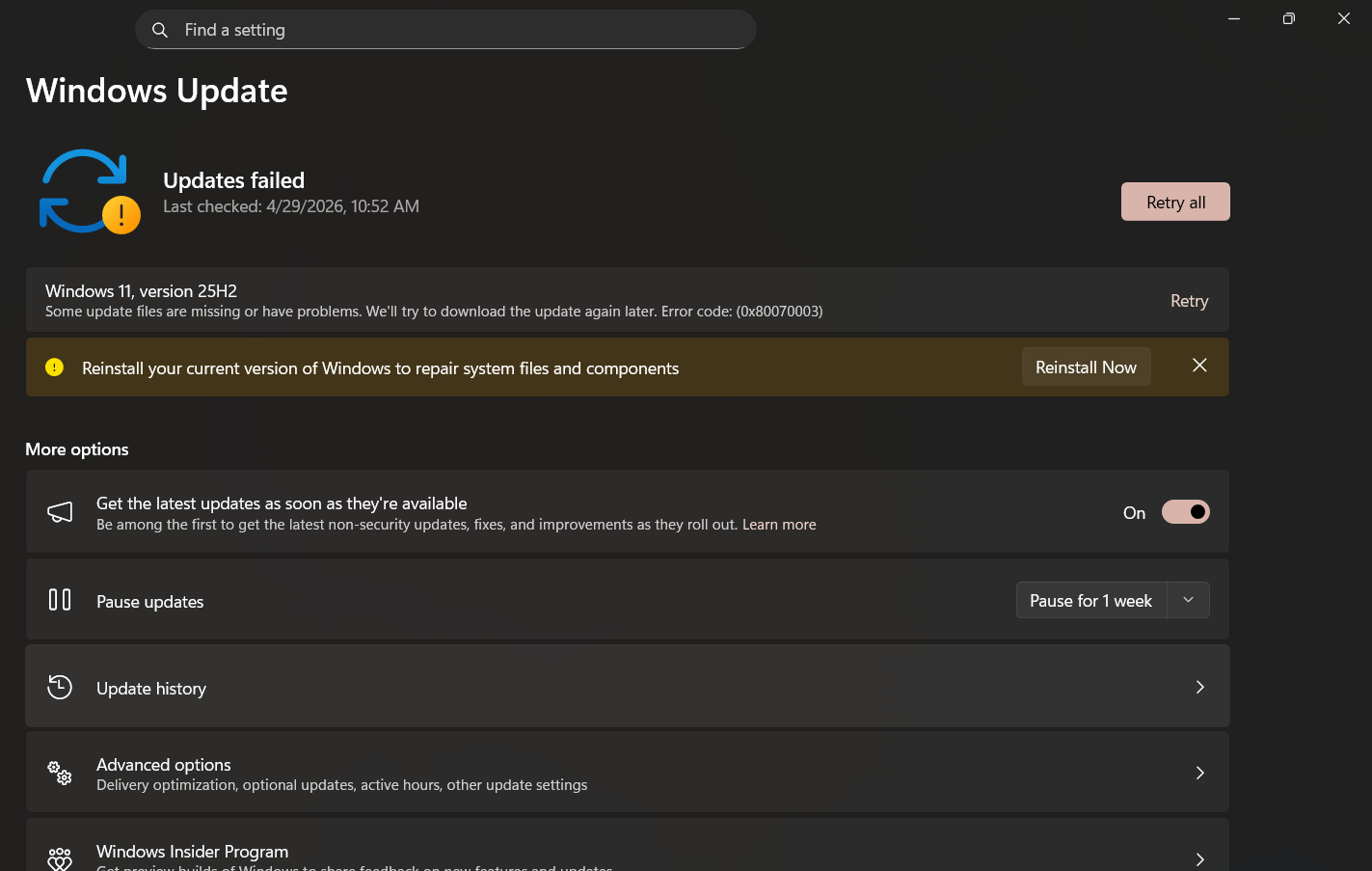The height and width of the screenshot is (871, 1372).
Task: Dismiss the reinstall Windows banner
Action: [x=1199, y=366]
